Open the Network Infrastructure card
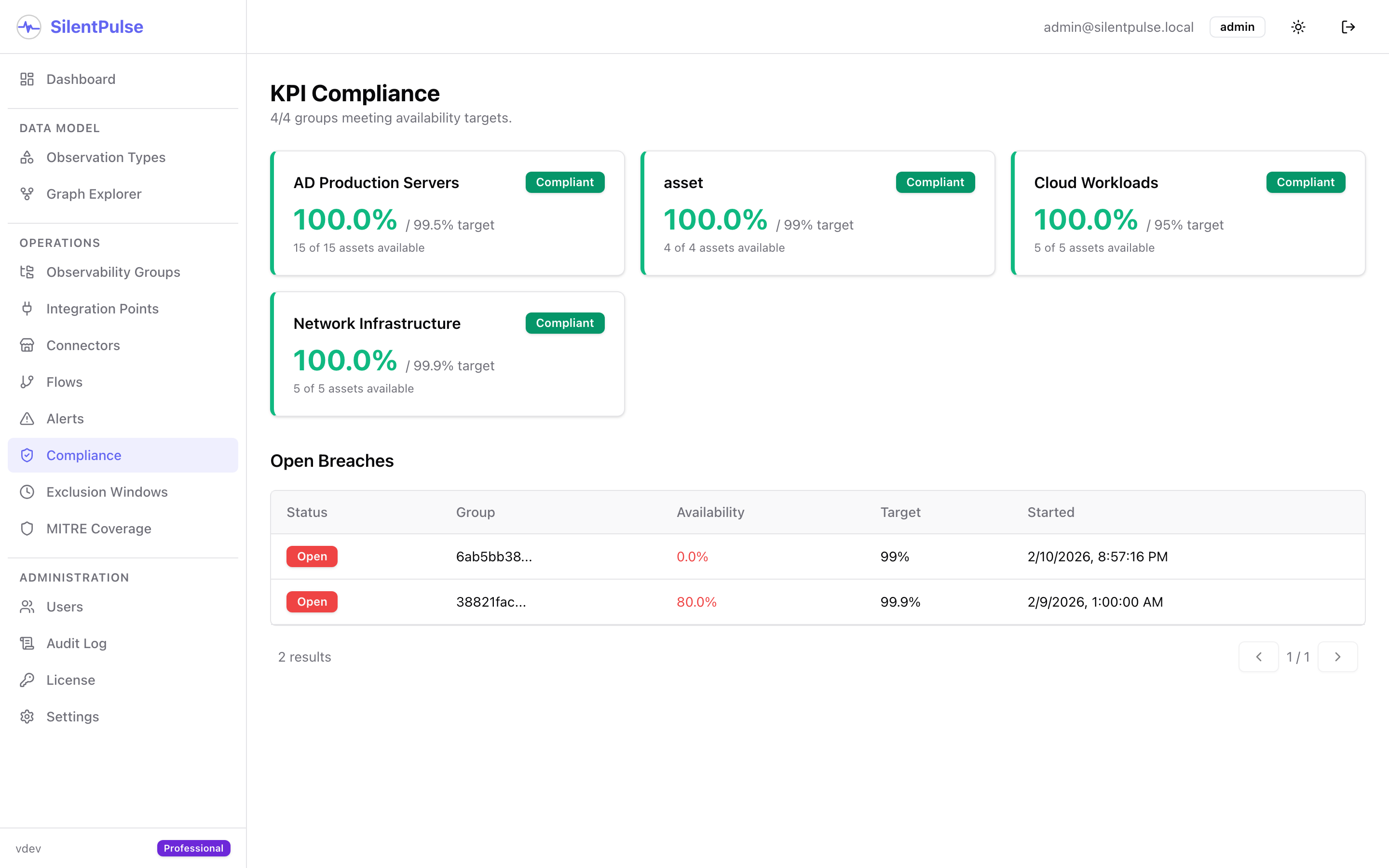The height and width of the screenshot is (868, 1389). pyautogui.click(x=447, y=353)
